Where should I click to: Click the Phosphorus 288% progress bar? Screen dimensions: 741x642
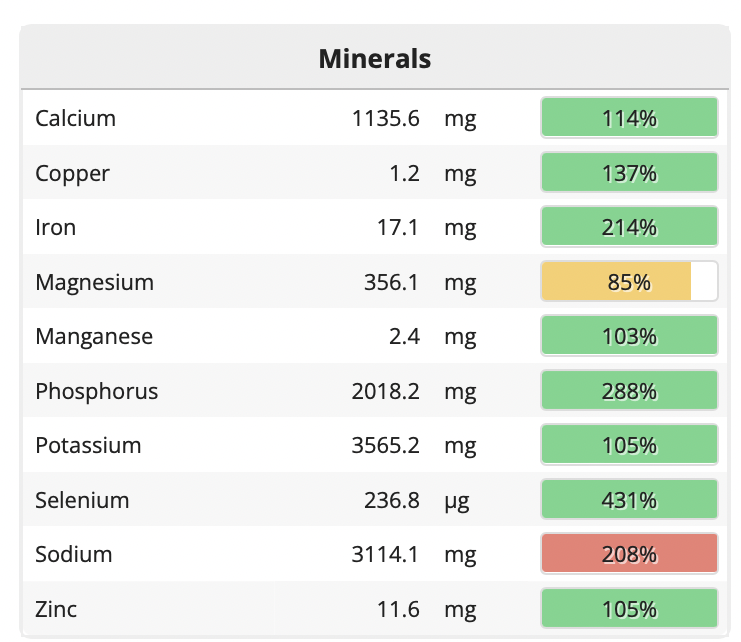tap(629, 391)
